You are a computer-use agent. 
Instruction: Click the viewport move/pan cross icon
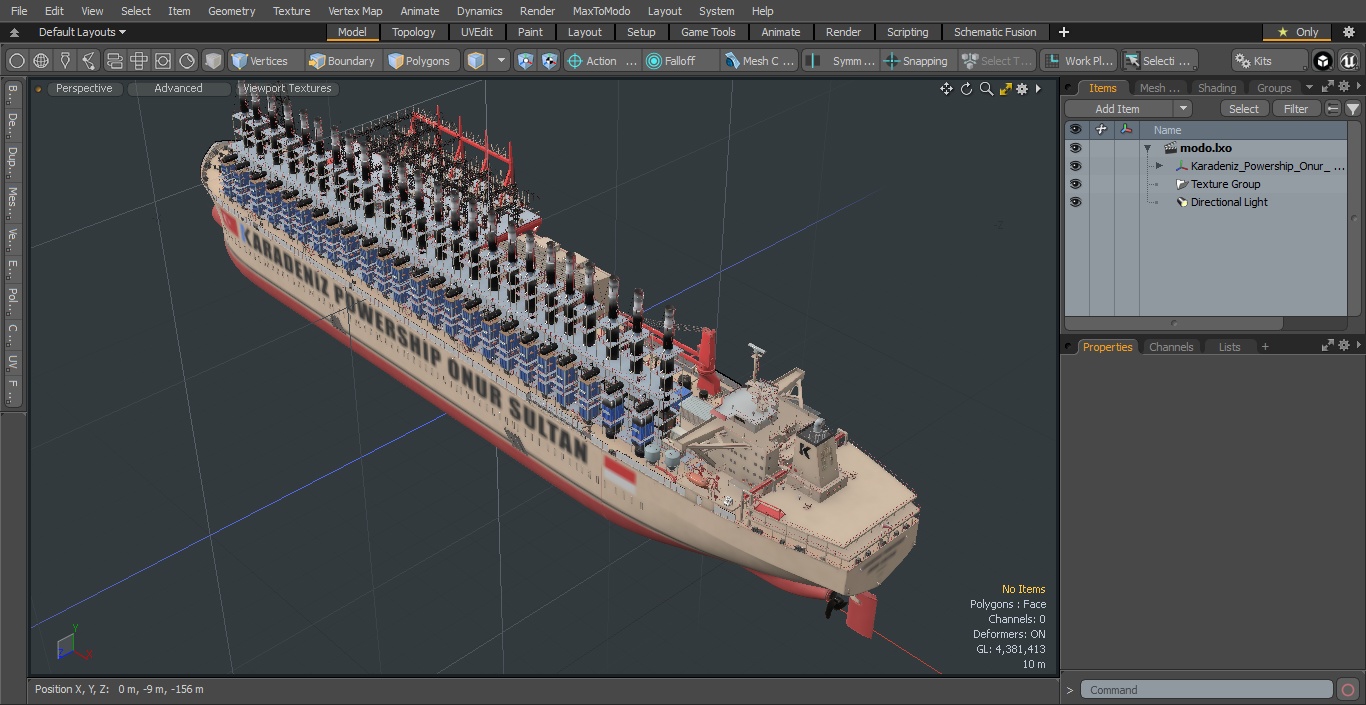(946, 89)
